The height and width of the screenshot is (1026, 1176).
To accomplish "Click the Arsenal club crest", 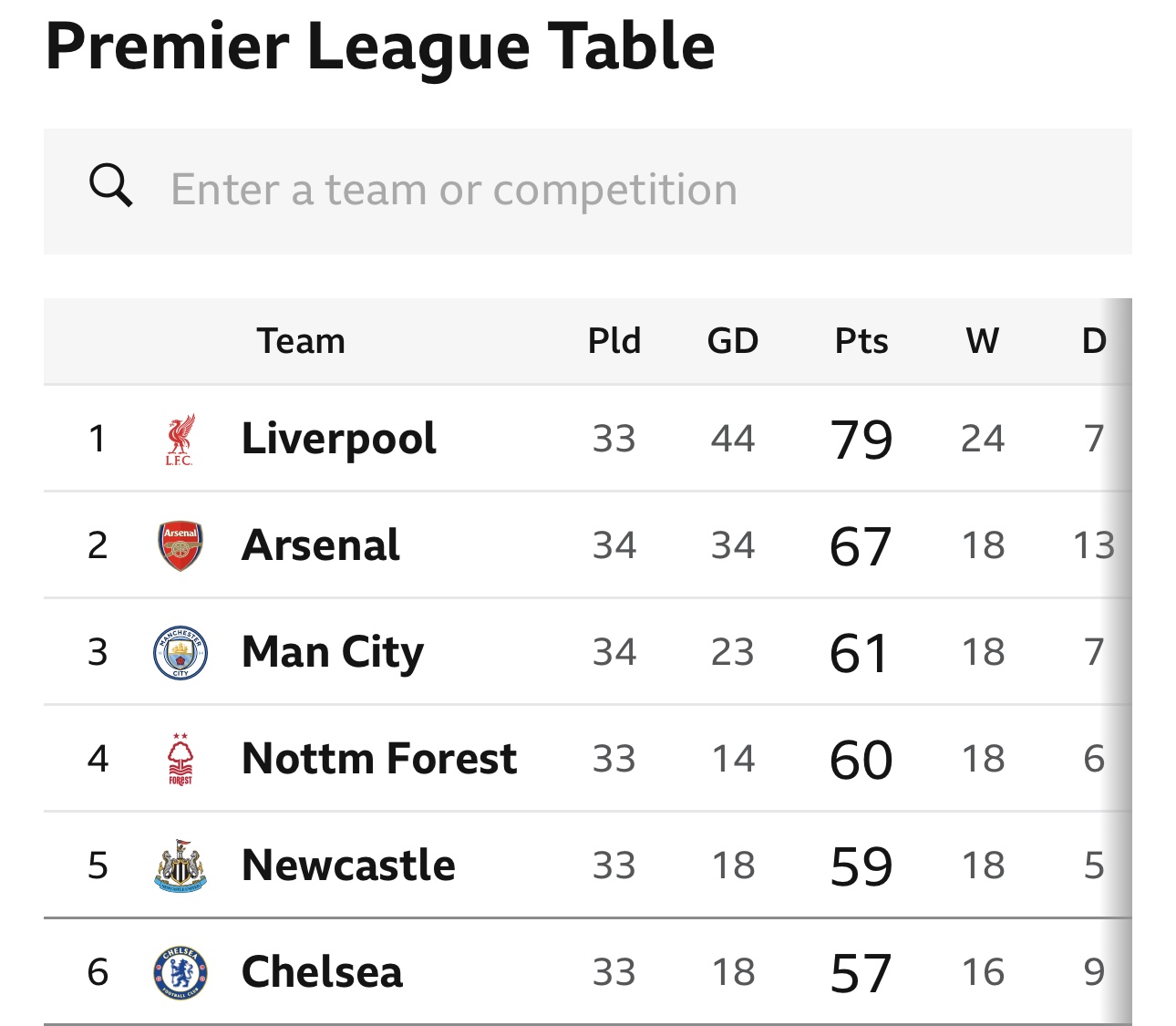I will coord(181,546).
